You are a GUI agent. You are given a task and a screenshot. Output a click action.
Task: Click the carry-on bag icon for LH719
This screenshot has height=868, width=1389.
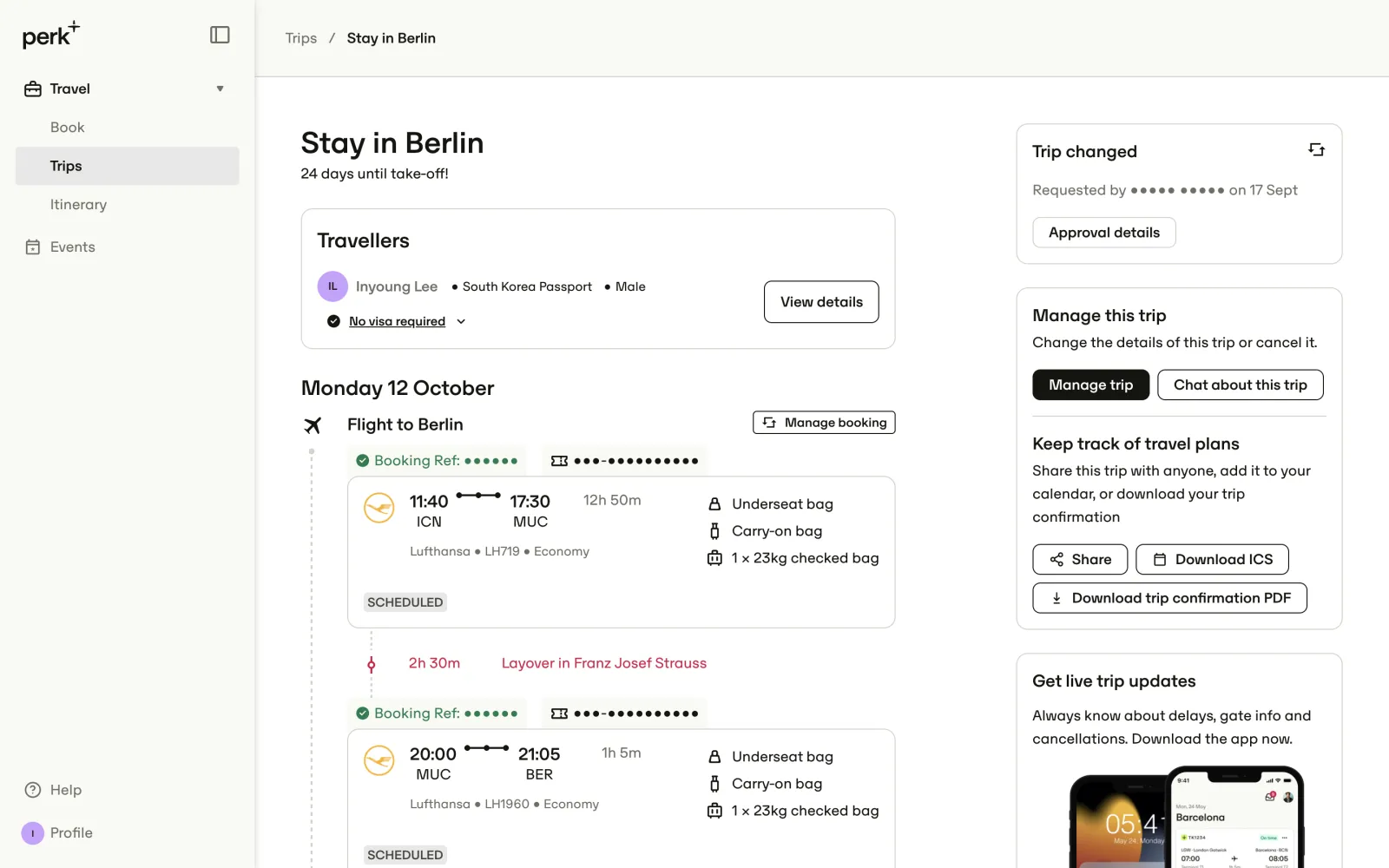coord(714,531)
